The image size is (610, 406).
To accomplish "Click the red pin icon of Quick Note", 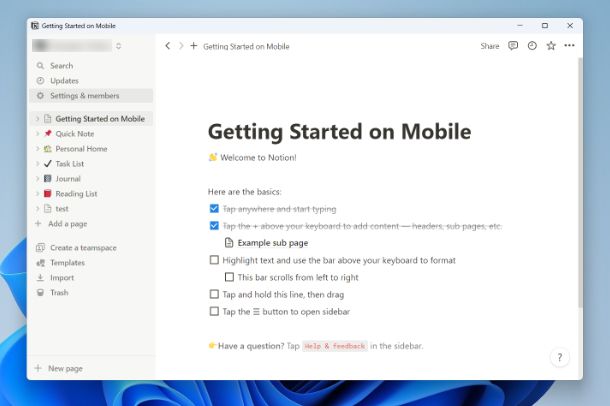I will pyautogui.click(x=47, y=133).
